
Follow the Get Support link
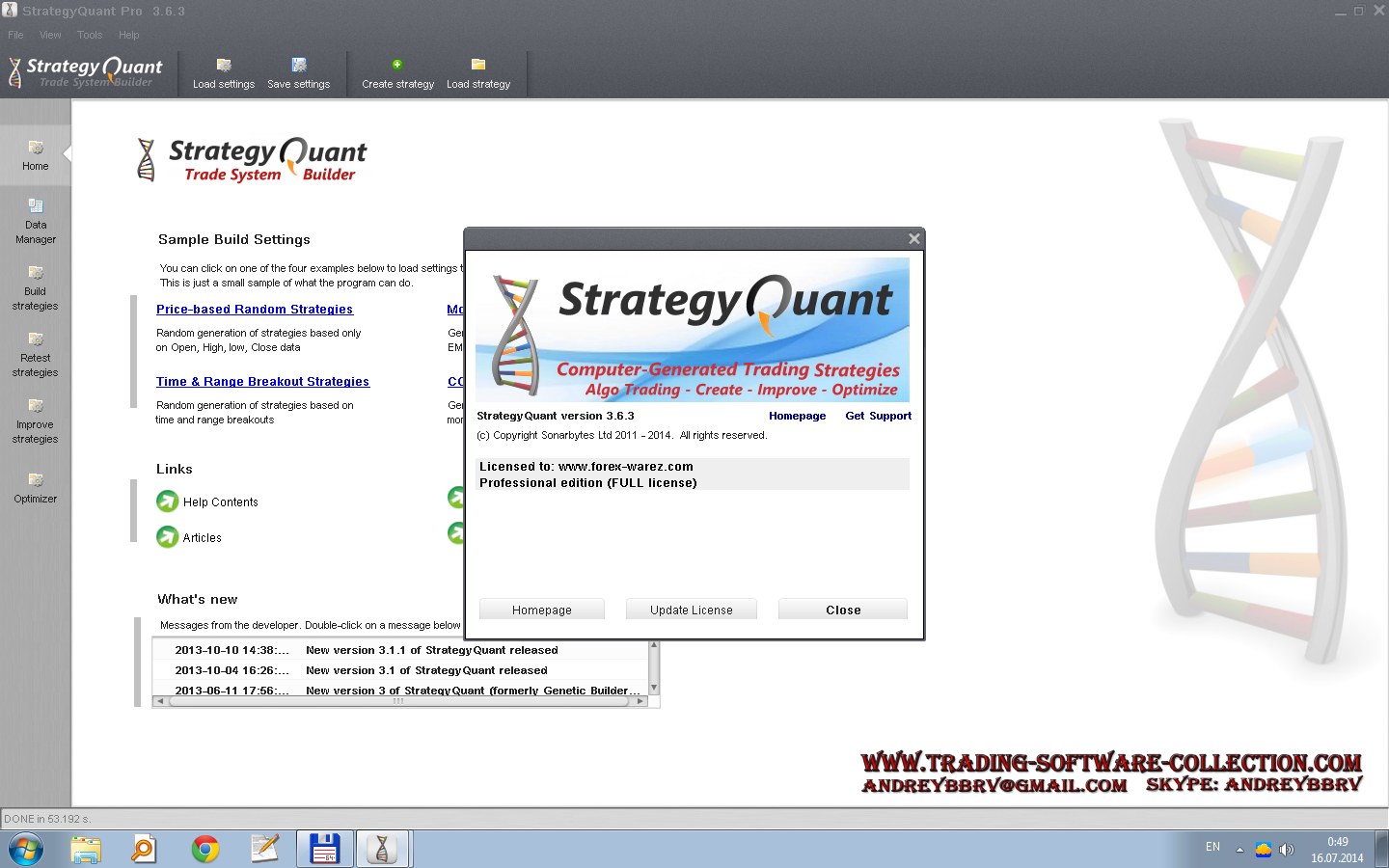878,416
